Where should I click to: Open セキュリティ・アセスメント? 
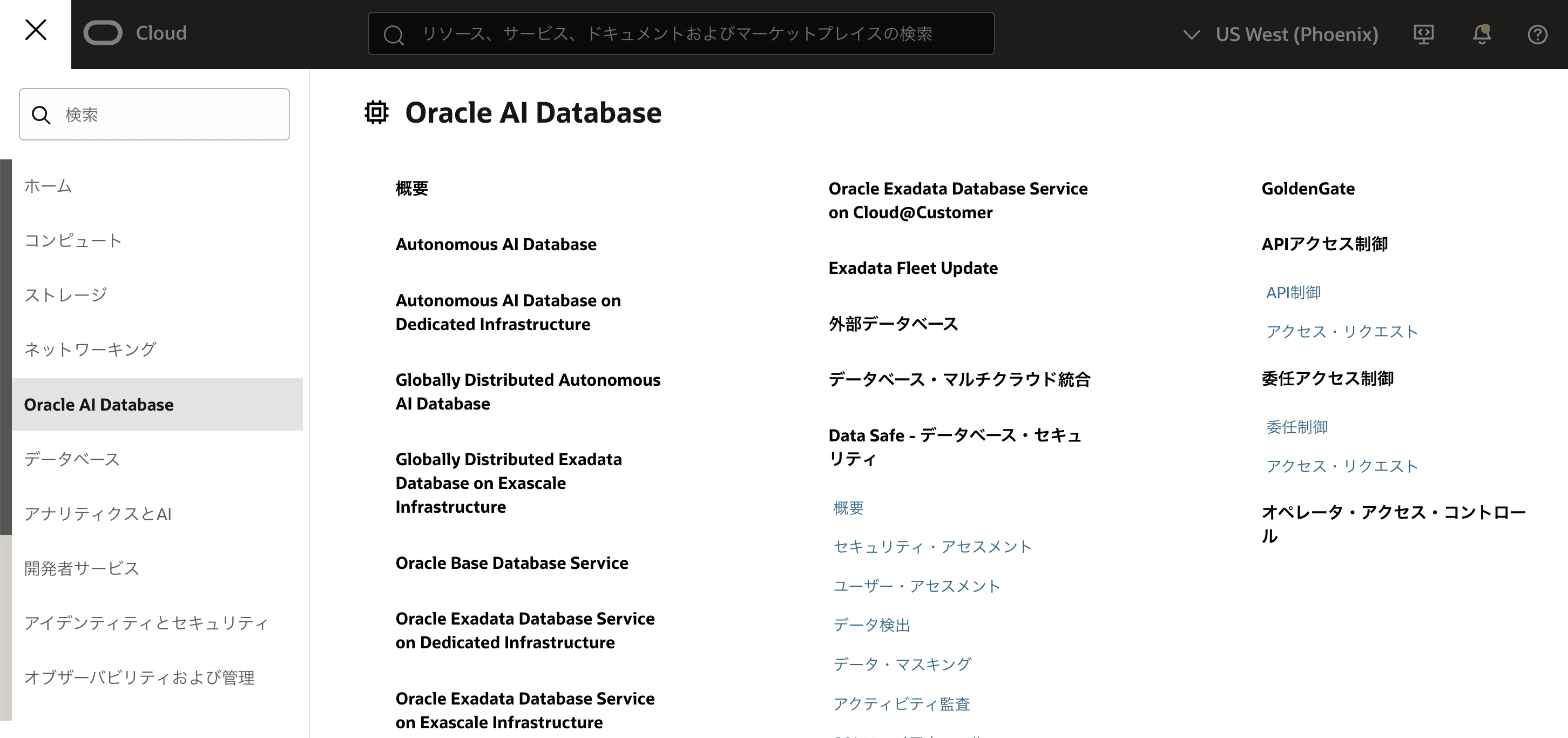coord(932,547)
